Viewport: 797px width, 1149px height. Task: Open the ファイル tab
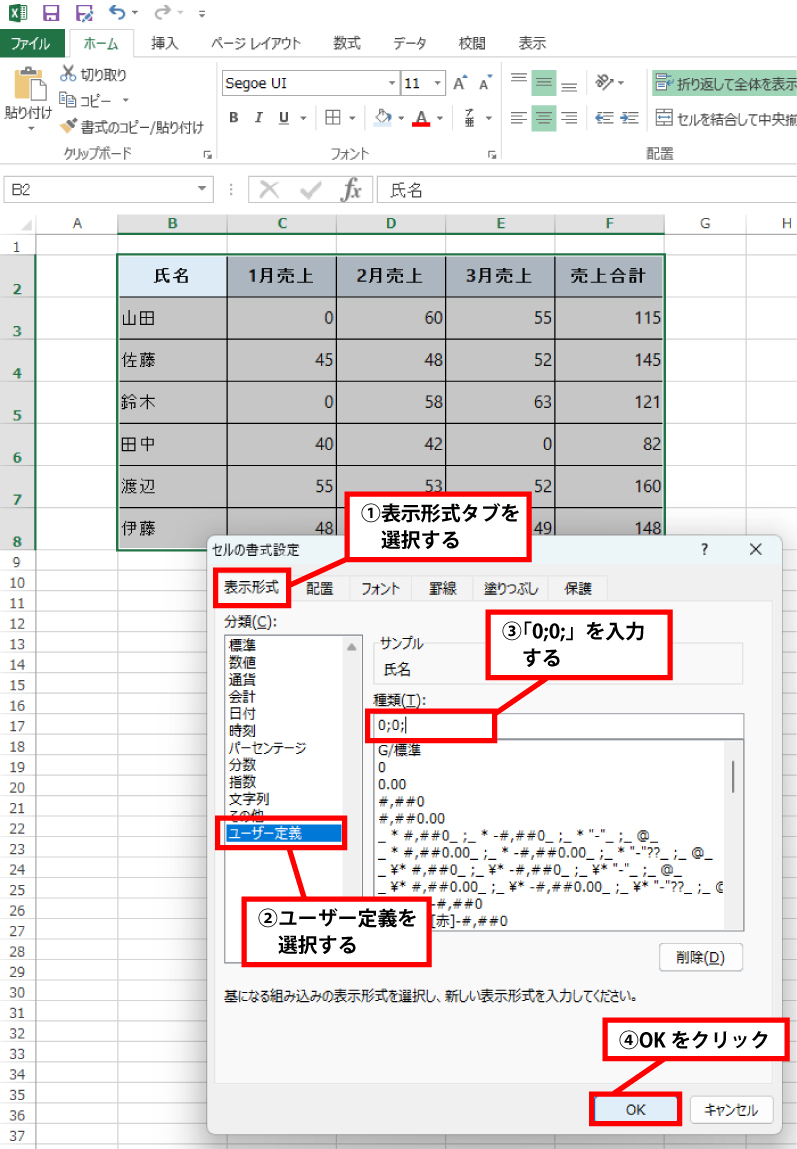pyautogui.click(x=31, y=43)
